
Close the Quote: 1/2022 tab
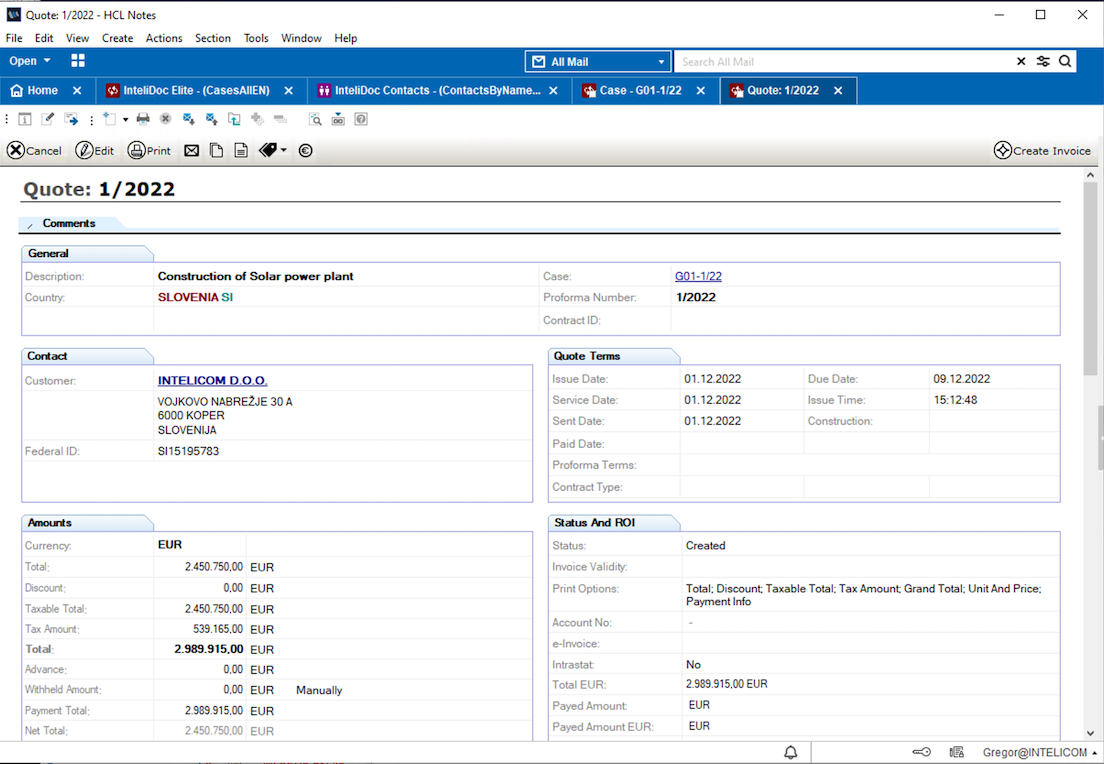838,91
